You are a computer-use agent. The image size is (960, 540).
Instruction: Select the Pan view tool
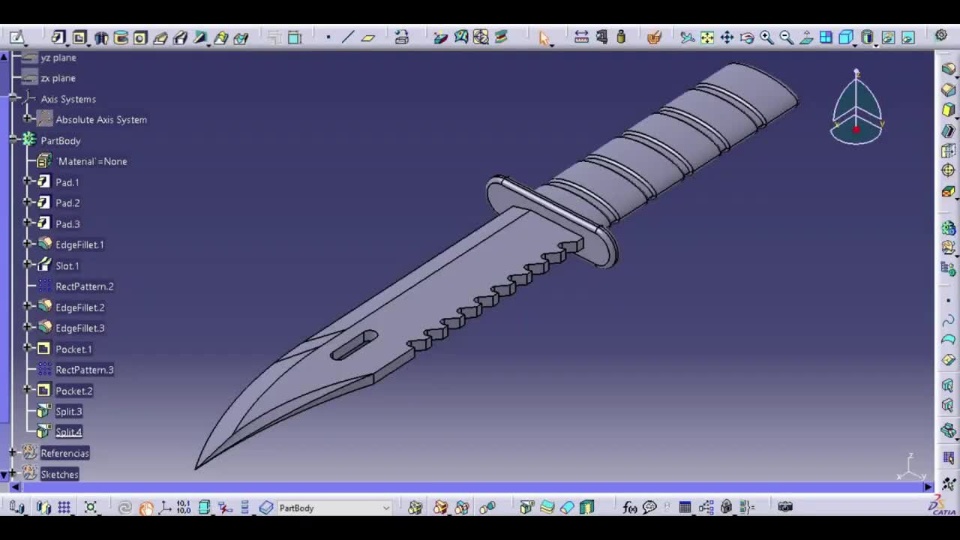[x=727, y=37]
